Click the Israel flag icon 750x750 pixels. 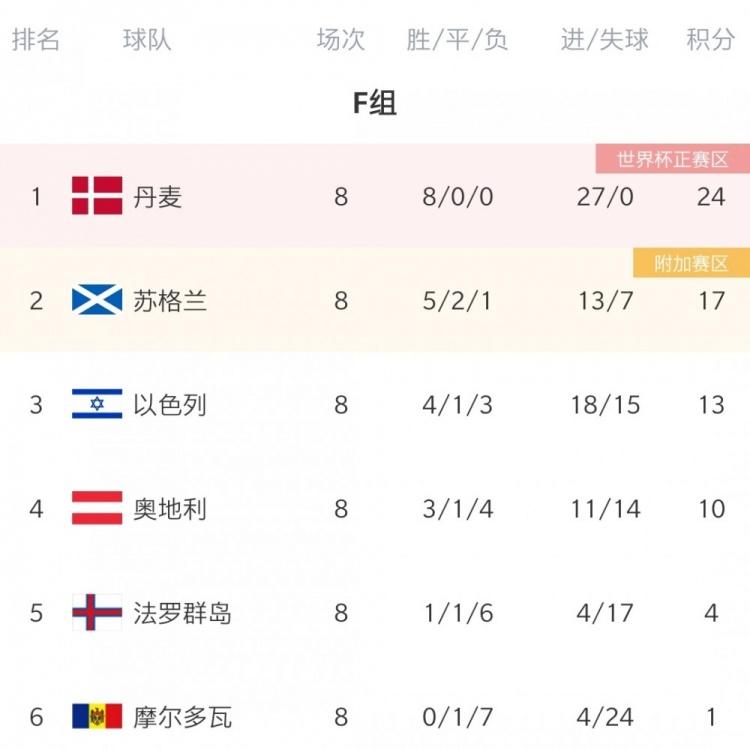(97, 404)
